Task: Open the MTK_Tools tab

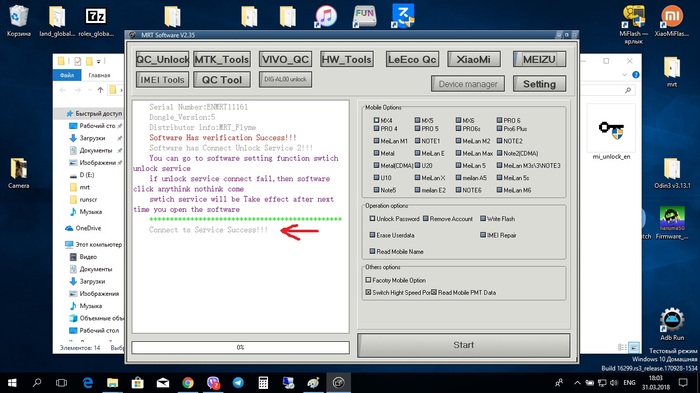Action: (222, 59)
